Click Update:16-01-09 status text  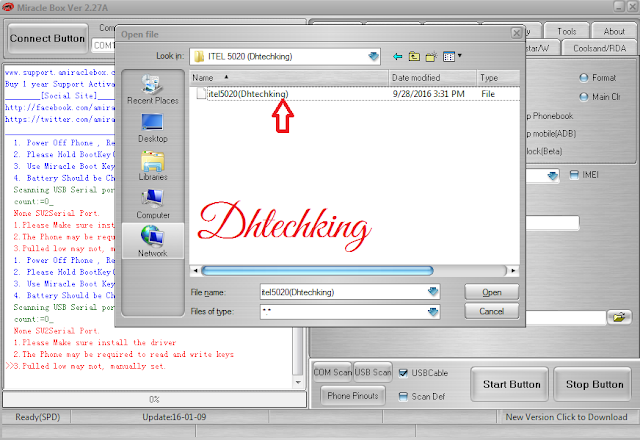[174, 417]
